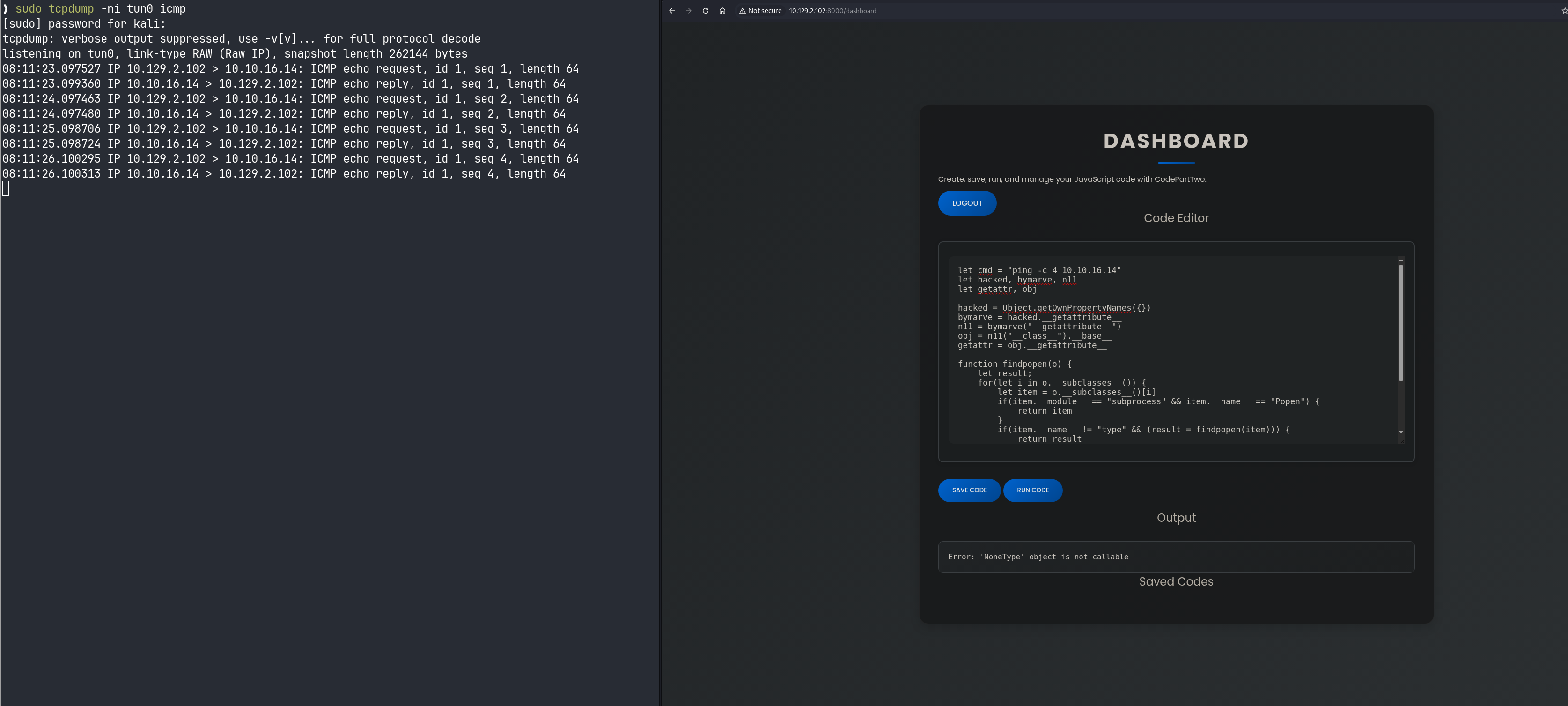Image resolution: width=1568 pixels, height=706 pixels.
Task: Click the 'listening on tun0' terminal line
Action: tap(235, 53)
